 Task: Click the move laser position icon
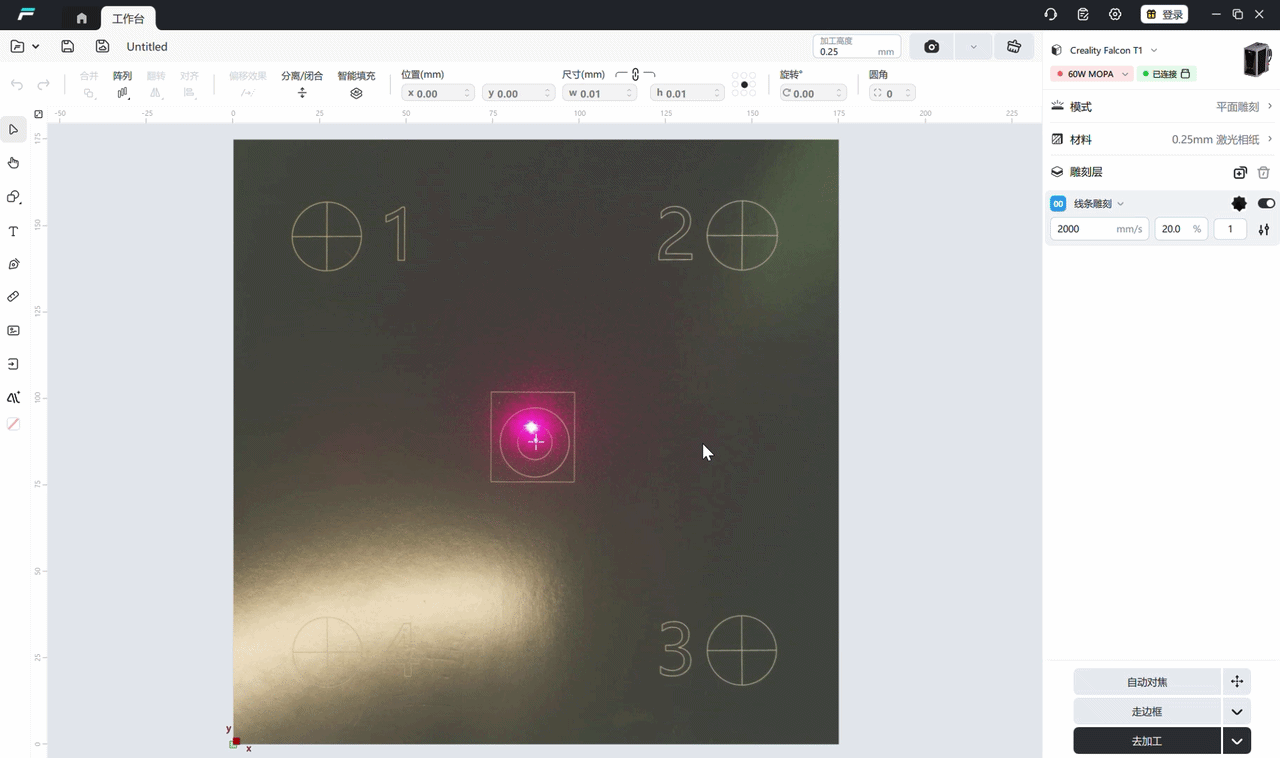tap(1237, 682)
